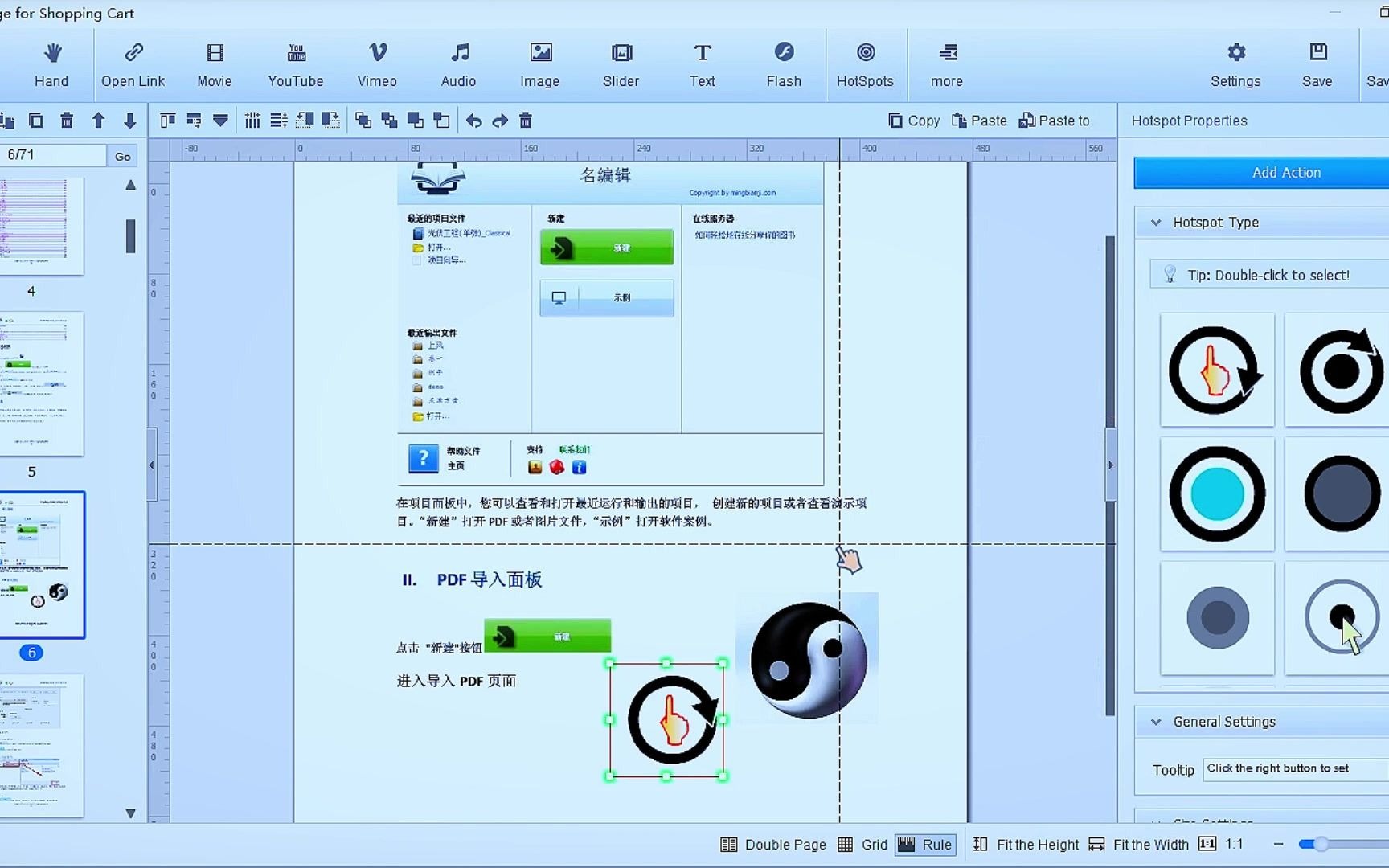Insert a Slider element

coord(621,64)
